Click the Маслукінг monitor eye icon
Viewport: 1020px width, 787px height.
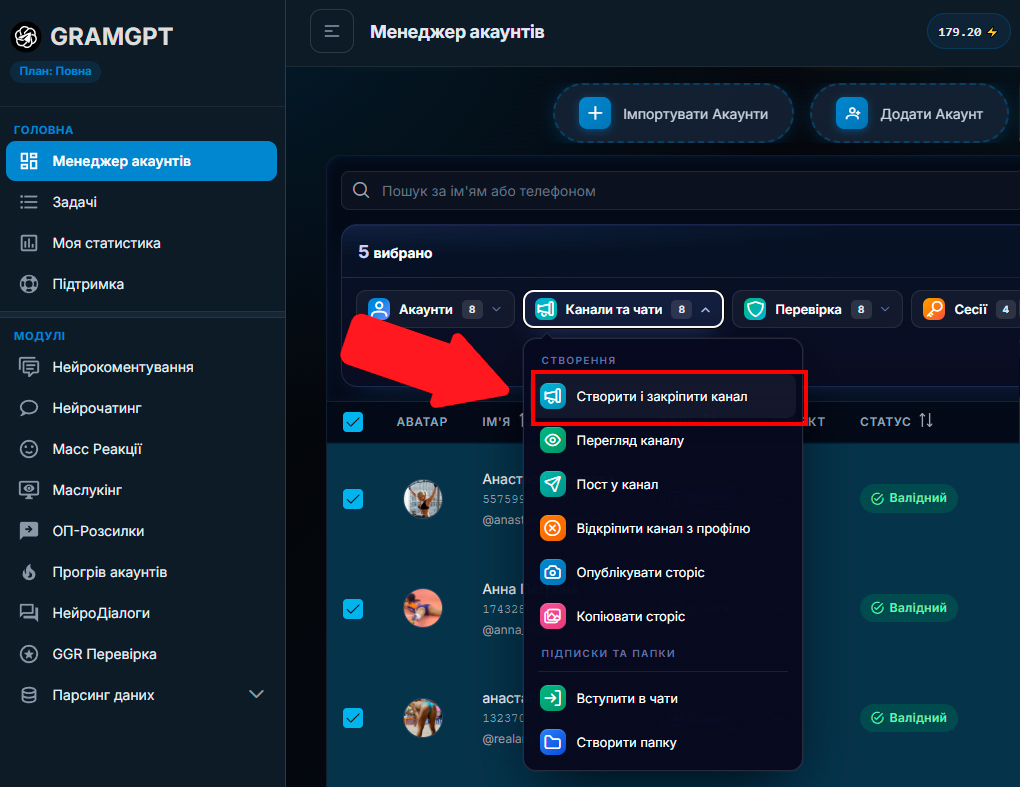tap(29, 490)
